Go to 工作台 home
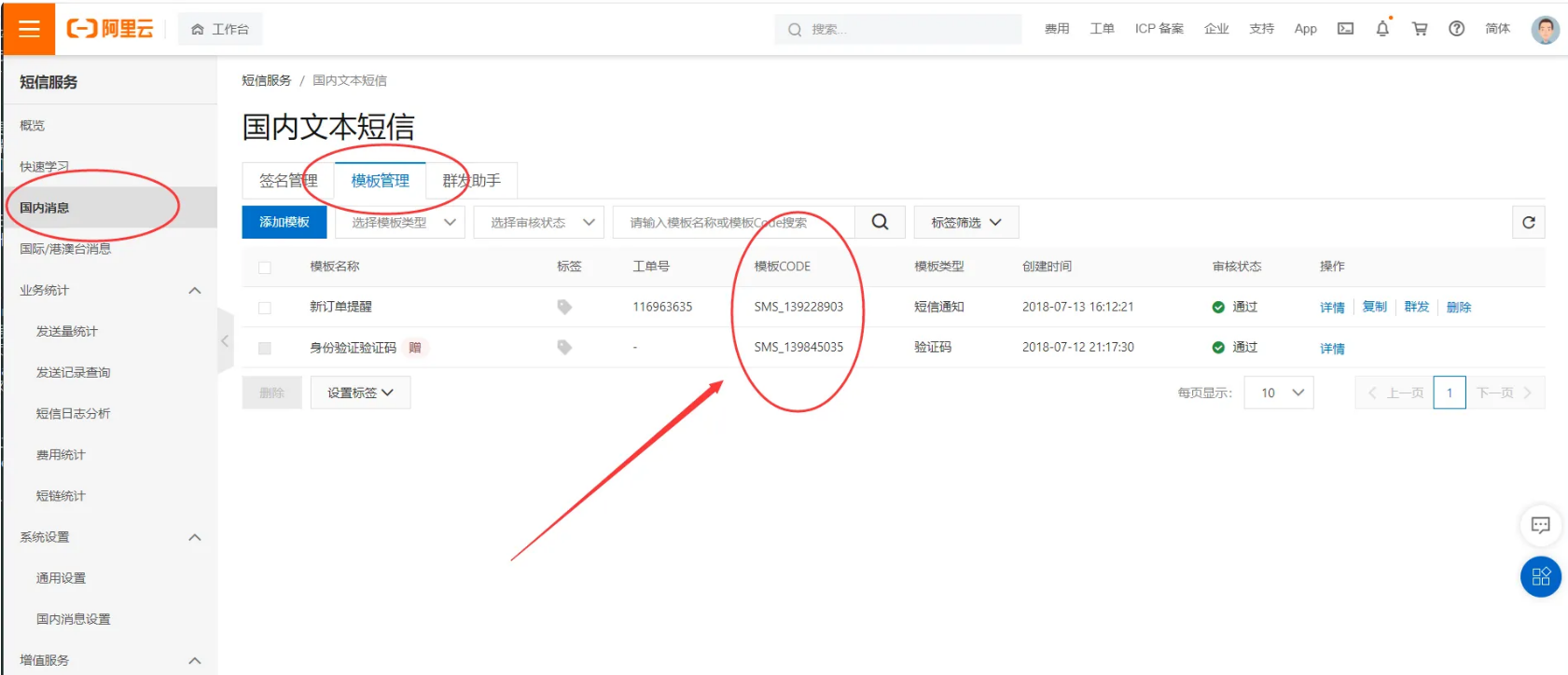The height and width of the screenshot is (675, 1568). [220, 29]
